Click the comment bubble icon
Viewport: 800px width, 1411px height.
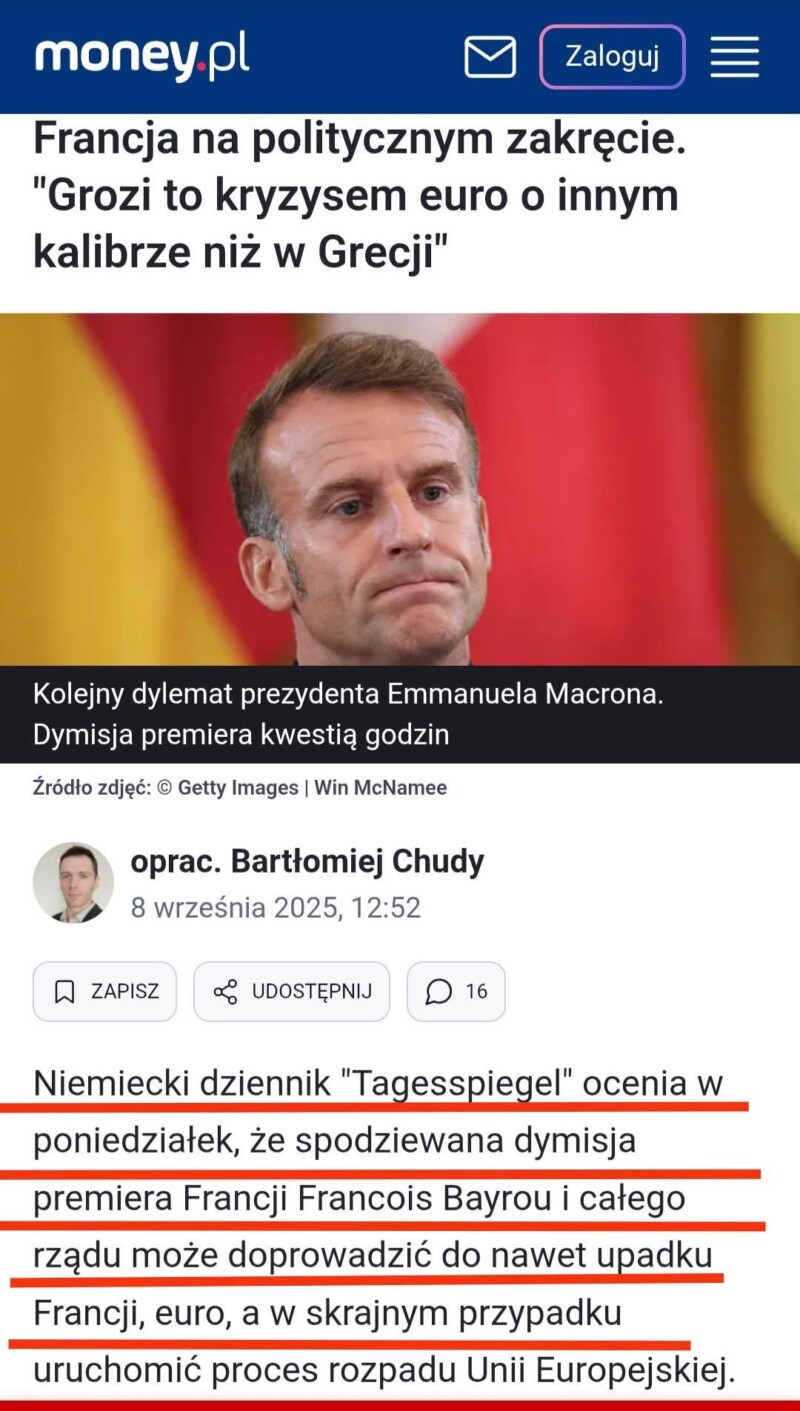(x=438, y=991)
